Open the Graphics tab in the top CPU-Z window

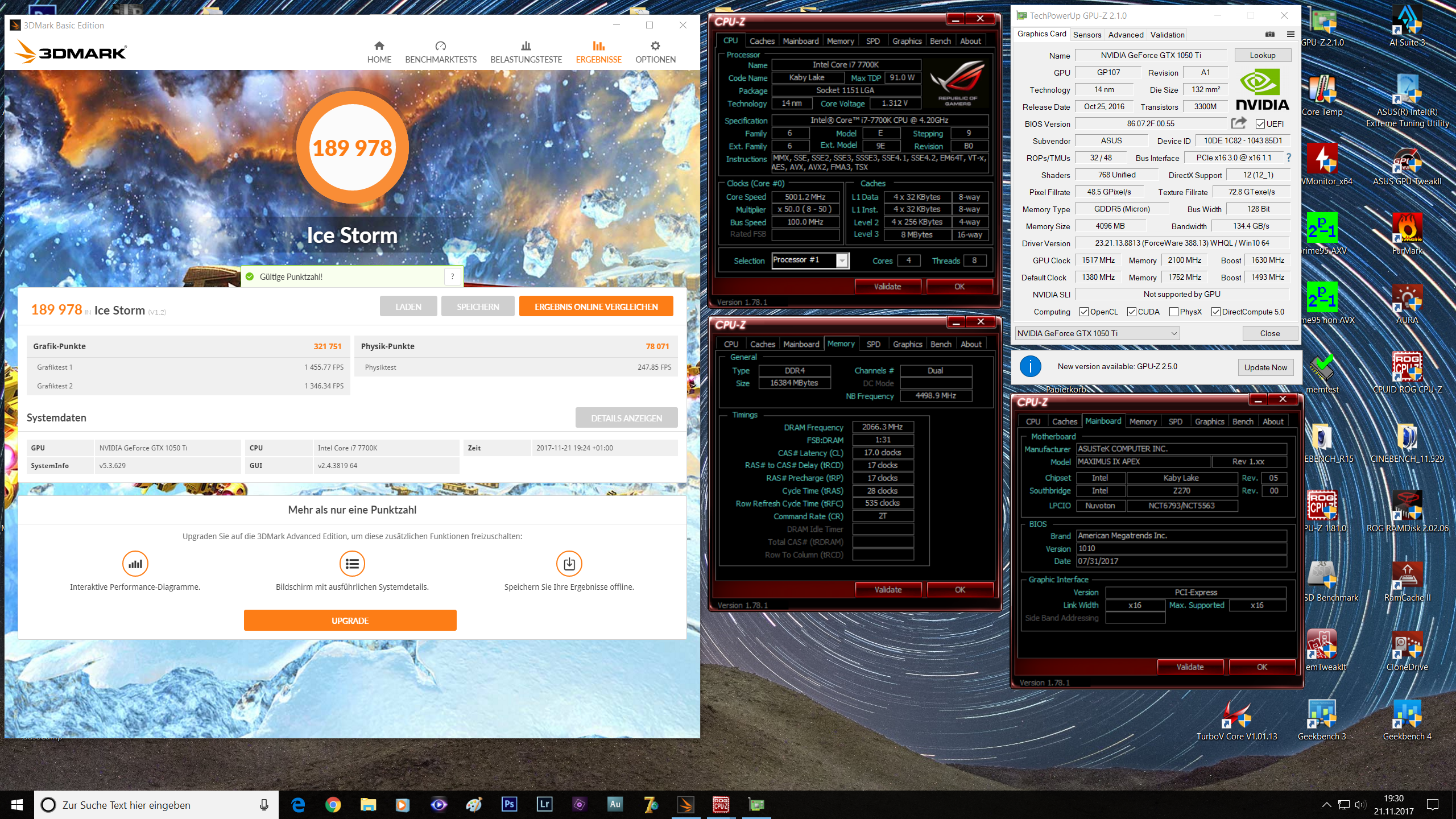pyautogui.click(x=907, y=41)
